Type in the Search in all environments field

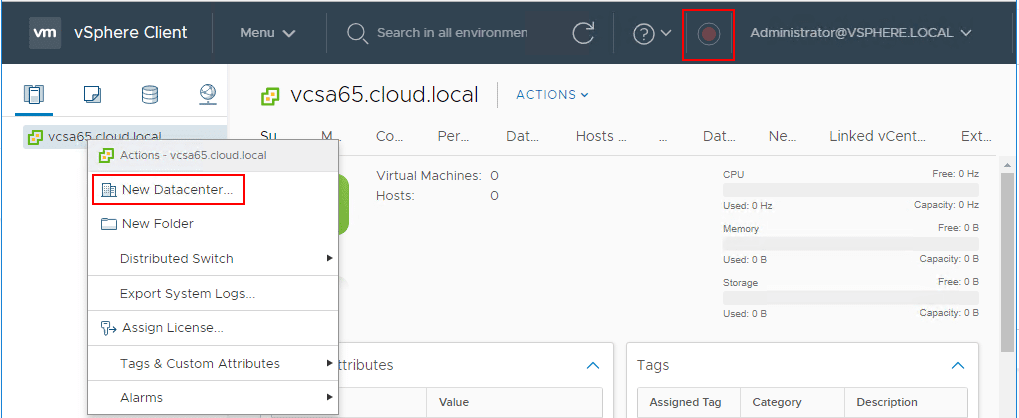451,33
